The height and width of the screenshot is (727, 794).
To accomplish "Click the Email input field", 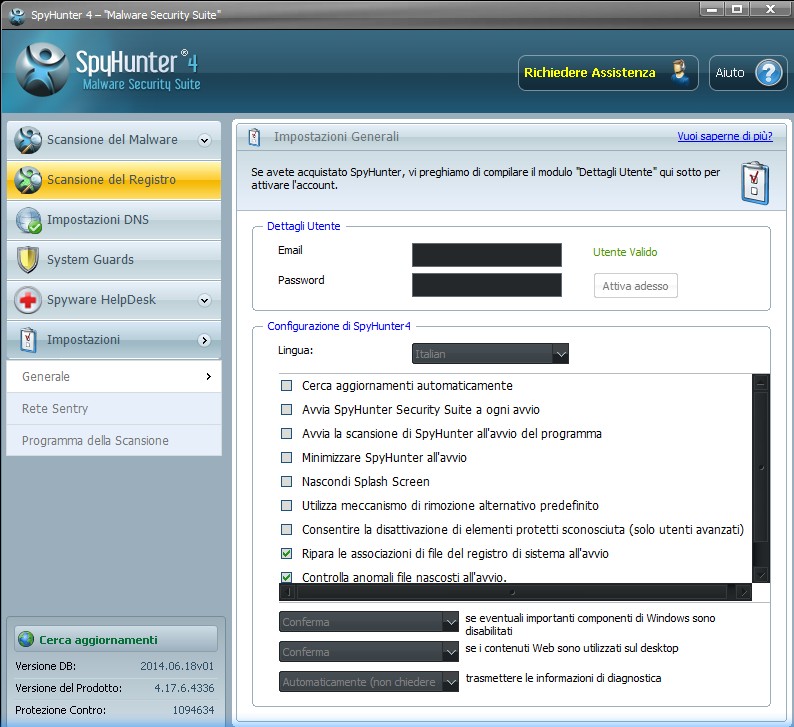I will tap(487, 255).
